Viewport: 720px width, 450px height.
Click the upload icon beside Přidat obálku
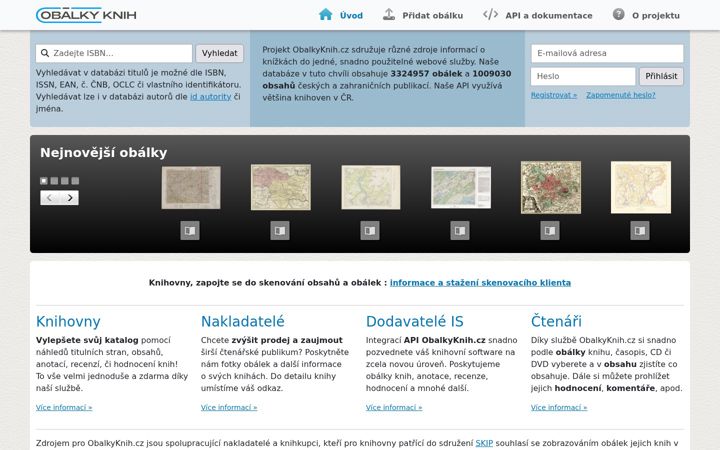coord(389,14)
